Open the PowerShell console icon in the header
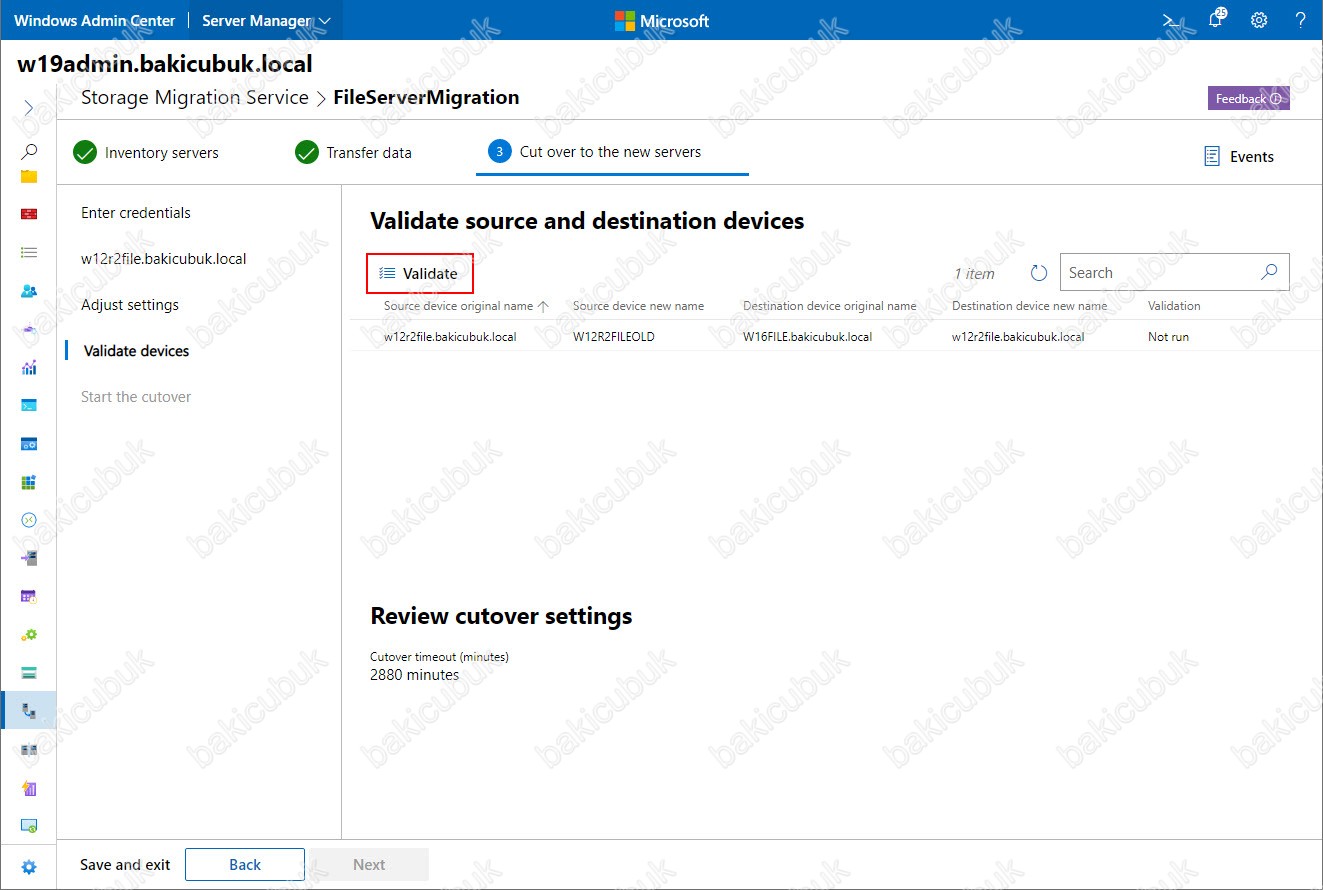 click(1171, 20)
